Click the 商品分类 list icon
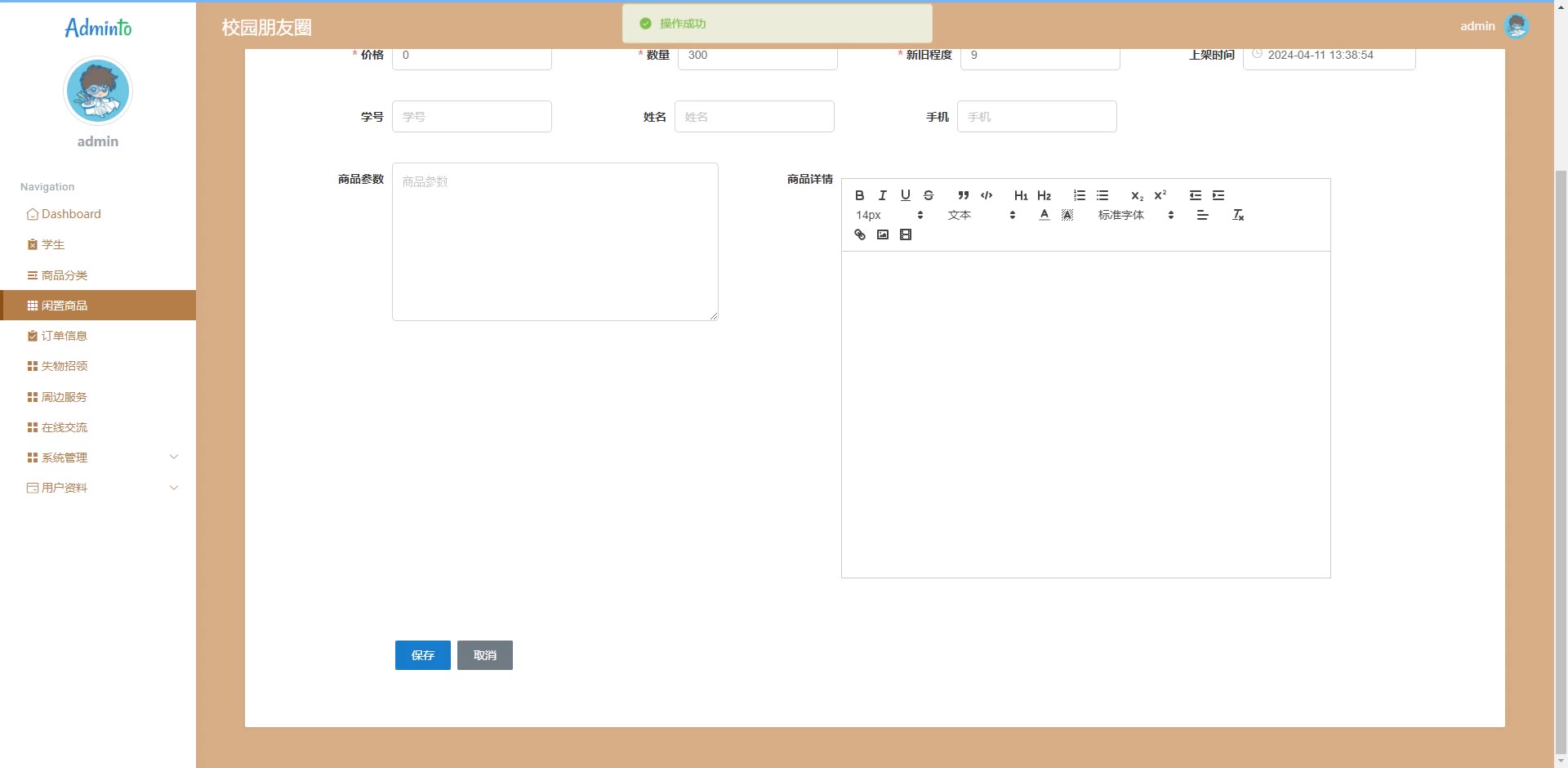 (x=33, y=275)
